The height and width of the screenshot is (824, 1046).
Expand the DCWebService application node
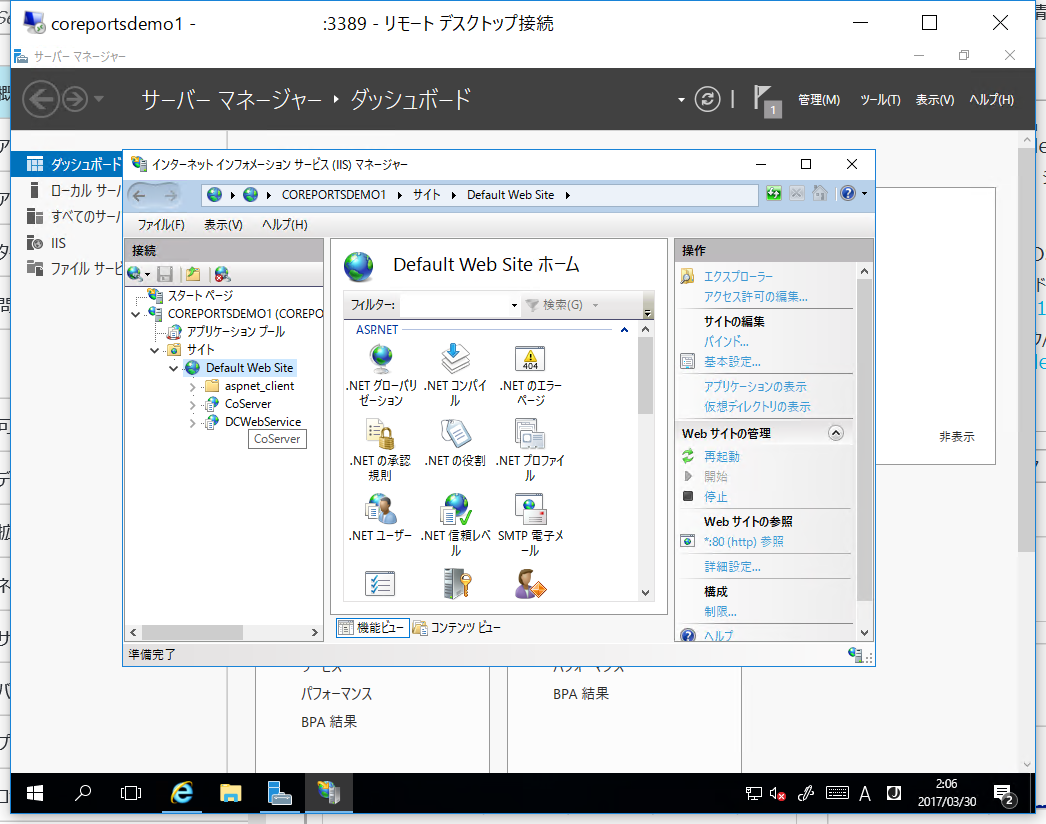tap(193, 422)
